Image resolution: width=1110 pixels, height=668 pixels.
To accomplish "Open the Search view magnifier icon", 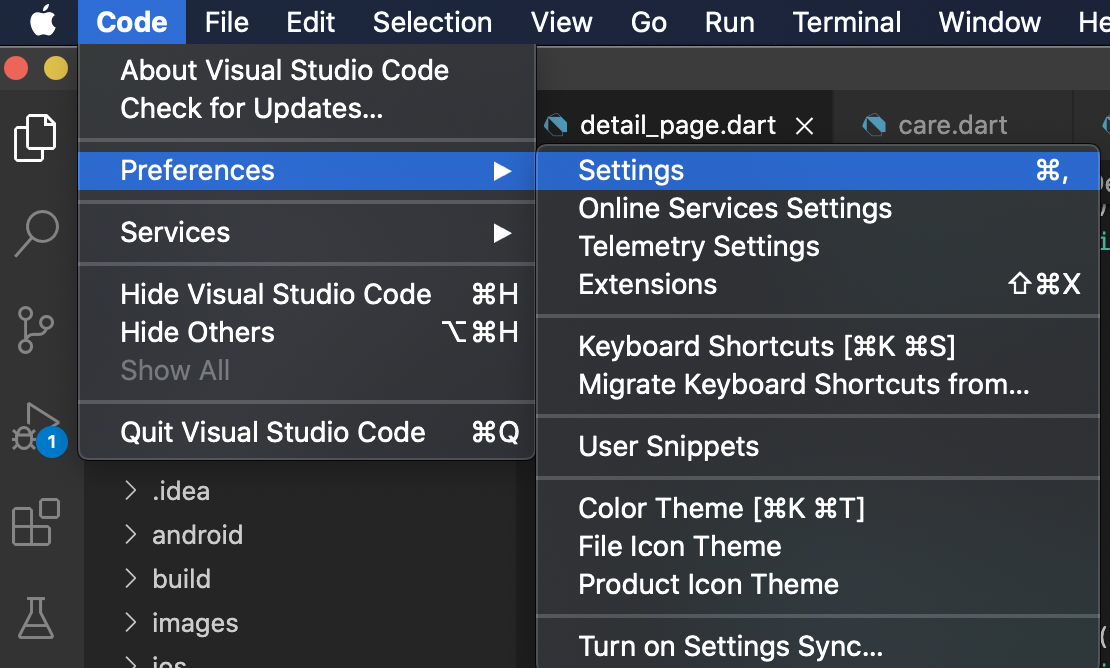I will pyautogui.click(x=35, y=234).
